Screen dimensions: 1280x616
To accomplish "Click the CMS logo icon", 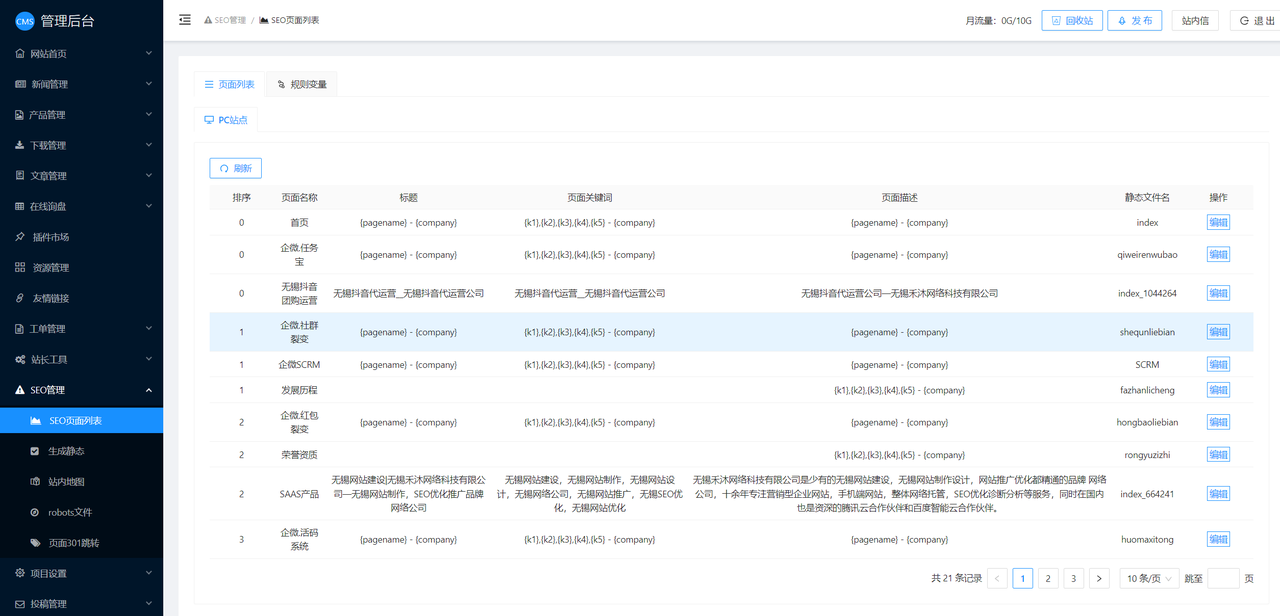I will 24,21.
